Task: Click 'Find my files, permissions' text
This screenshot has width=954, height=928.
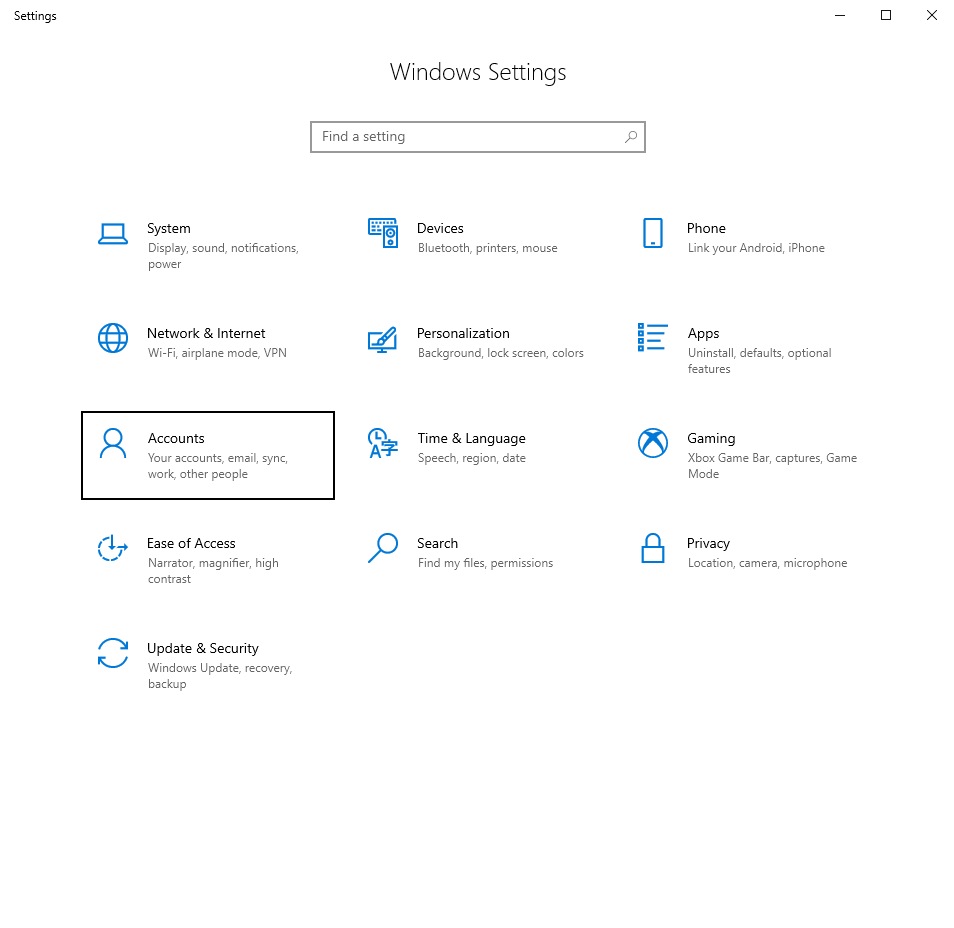Action: tap(486, 563)
